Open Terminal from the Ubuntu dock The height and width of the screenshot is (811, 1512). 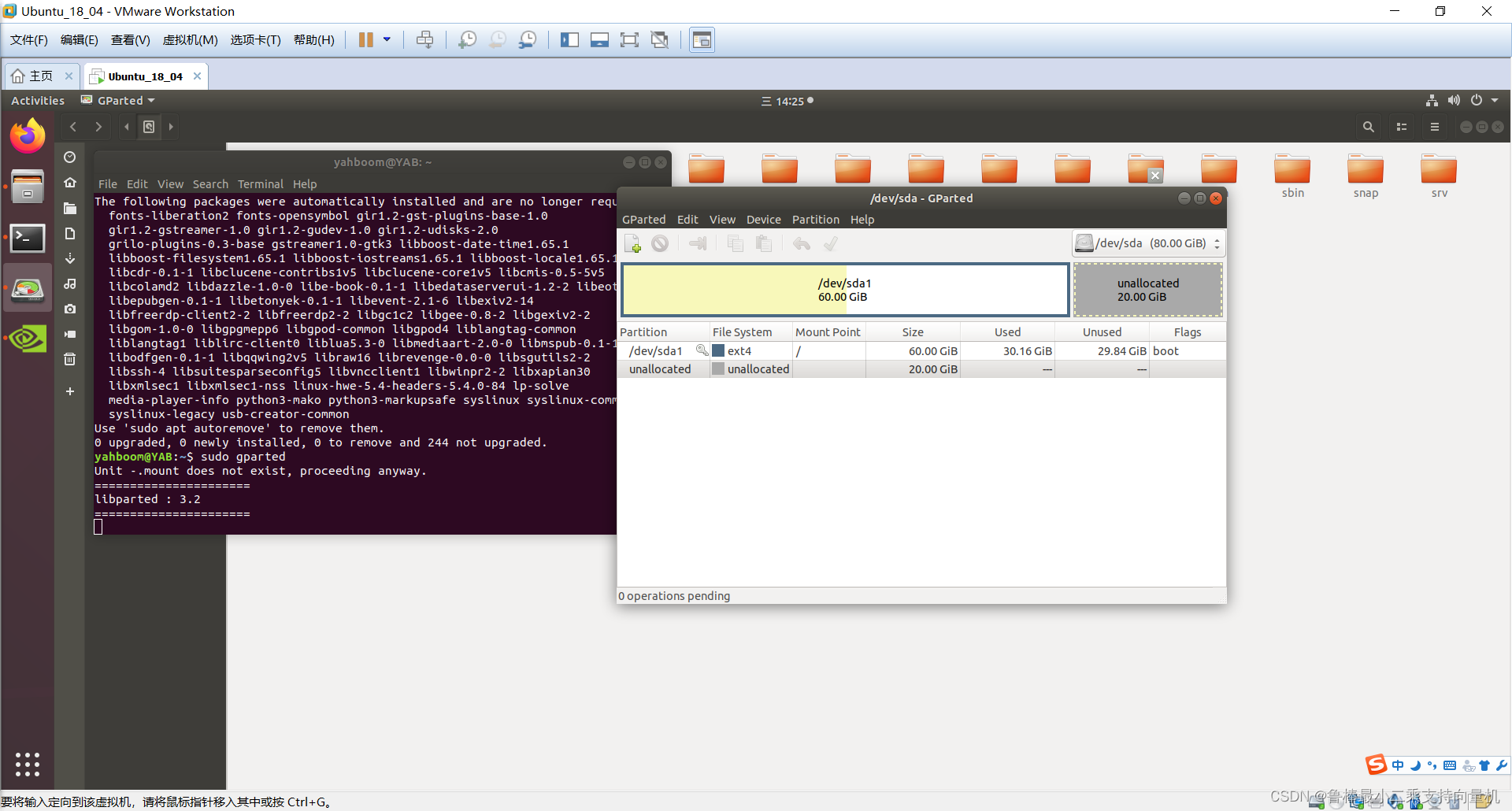click(28, 238)
